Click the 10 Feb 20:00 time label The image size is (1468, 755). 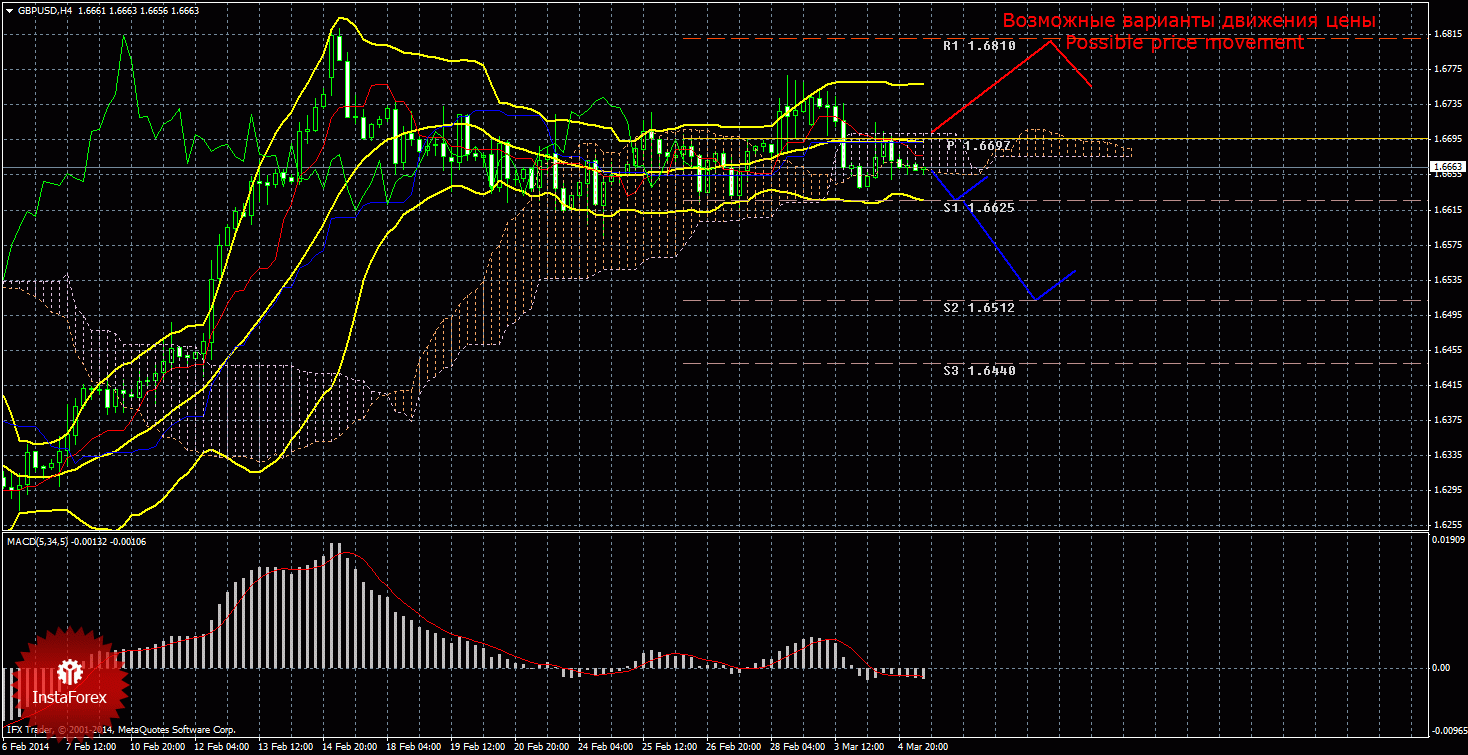tap(157, 746)
